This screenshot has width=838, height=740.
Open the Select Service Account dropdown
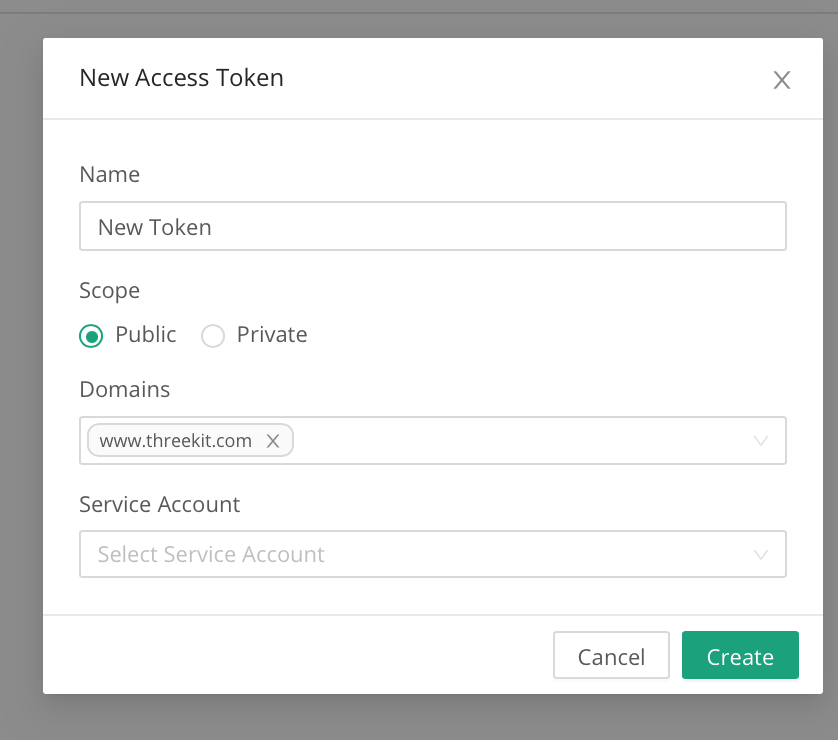[x=420, y=554]
